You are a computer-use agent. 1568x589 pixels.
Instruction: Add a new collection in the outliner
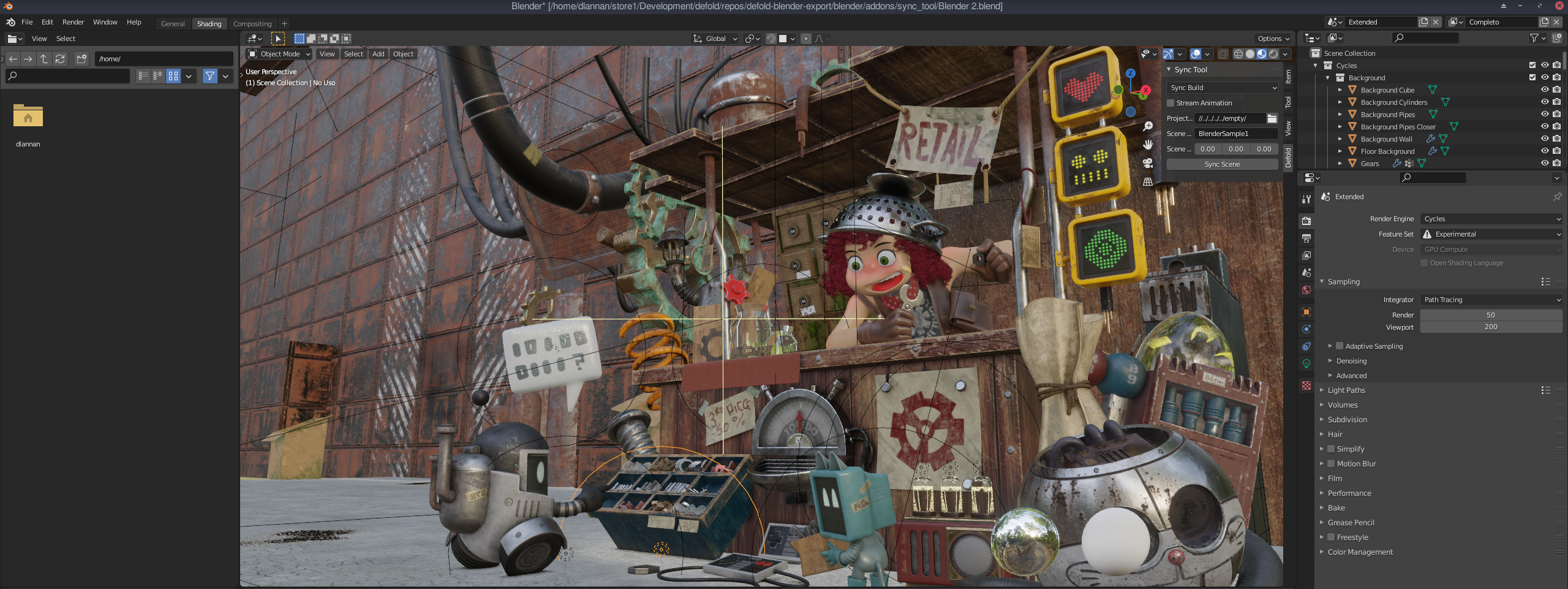[x=1558, y=38]
